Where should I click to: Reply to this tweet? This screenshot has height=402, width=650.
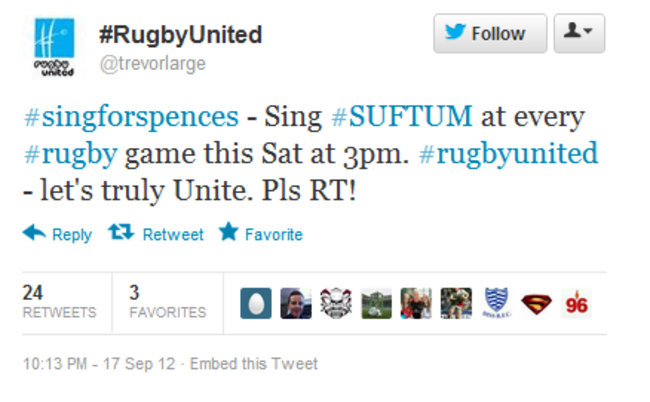(x=57, y=234)
